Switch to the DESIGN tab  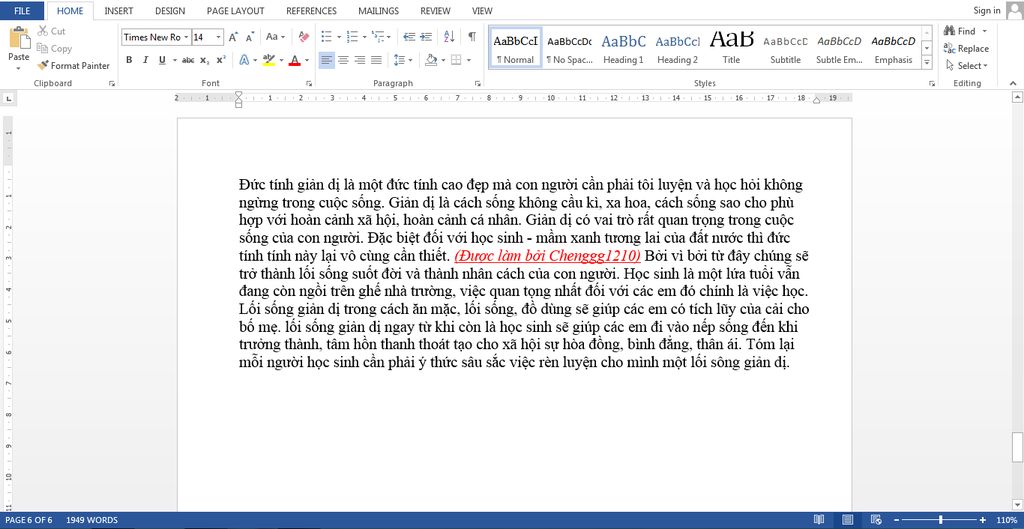pyautogui.click(x=170, y=10)
